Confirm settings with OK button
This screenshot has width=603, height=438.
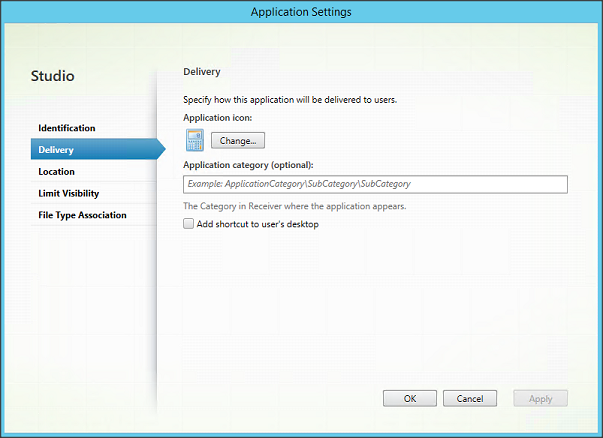pos(410,398)
